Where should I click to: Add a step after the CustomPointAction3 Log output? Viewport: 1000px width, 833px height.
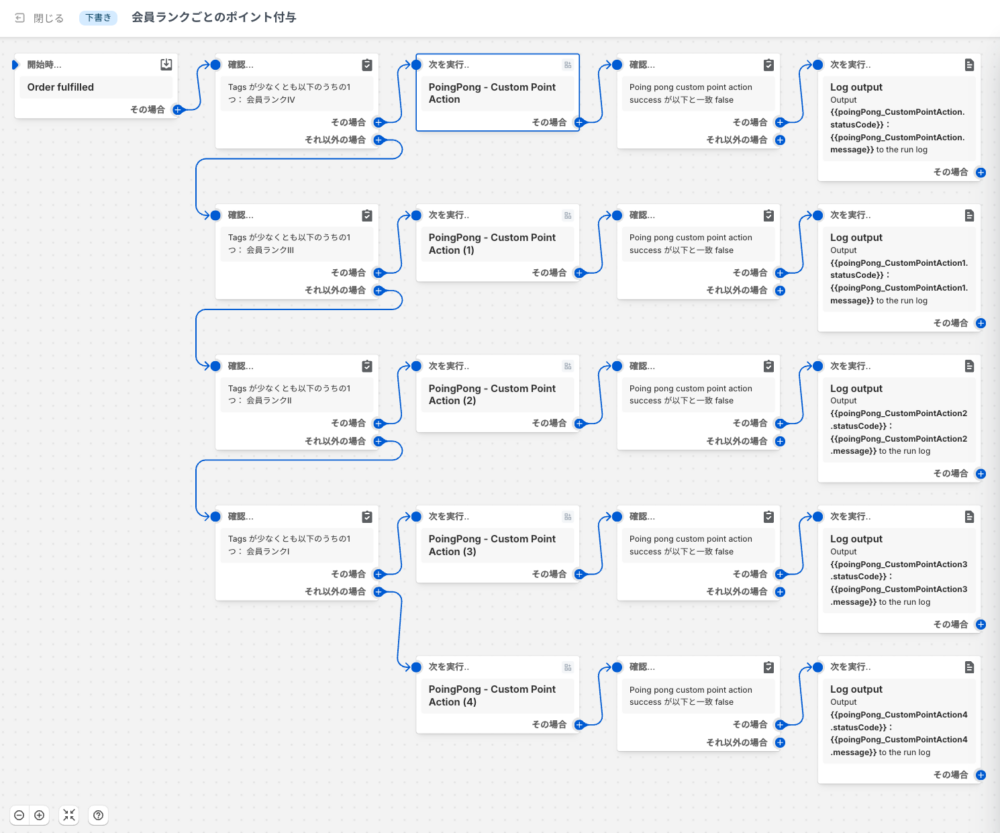point(981,624)
